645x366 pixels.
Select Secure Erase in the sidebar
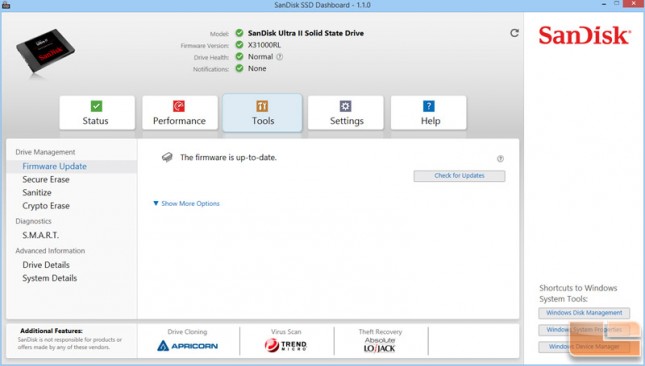click(x=46, y=180)
